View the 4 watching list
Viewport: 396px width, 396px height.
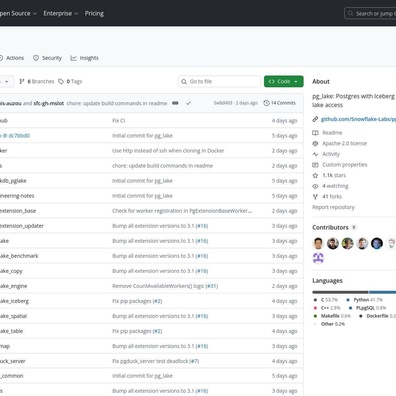coord(335,186)
